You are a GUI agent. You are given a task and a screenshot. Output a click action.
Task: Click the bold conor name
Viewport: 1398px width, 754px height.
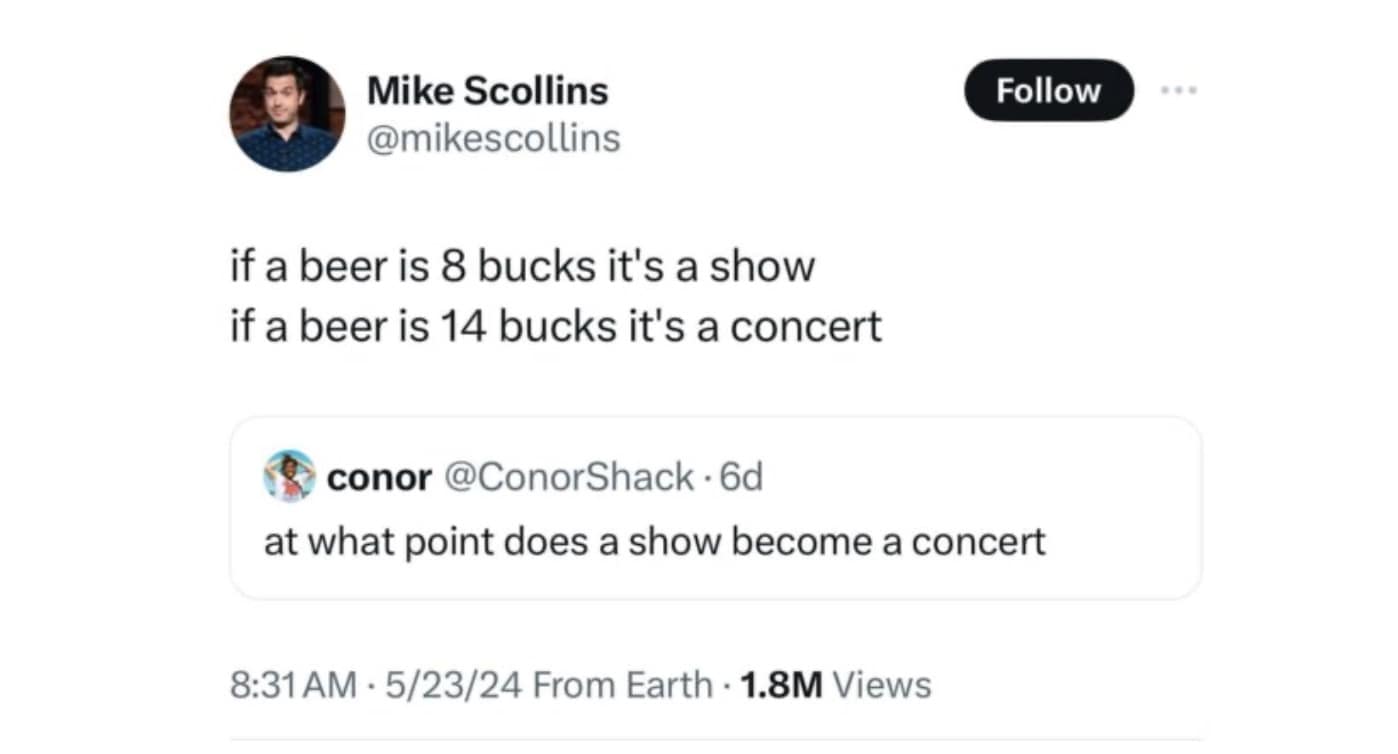pos(379,478)
